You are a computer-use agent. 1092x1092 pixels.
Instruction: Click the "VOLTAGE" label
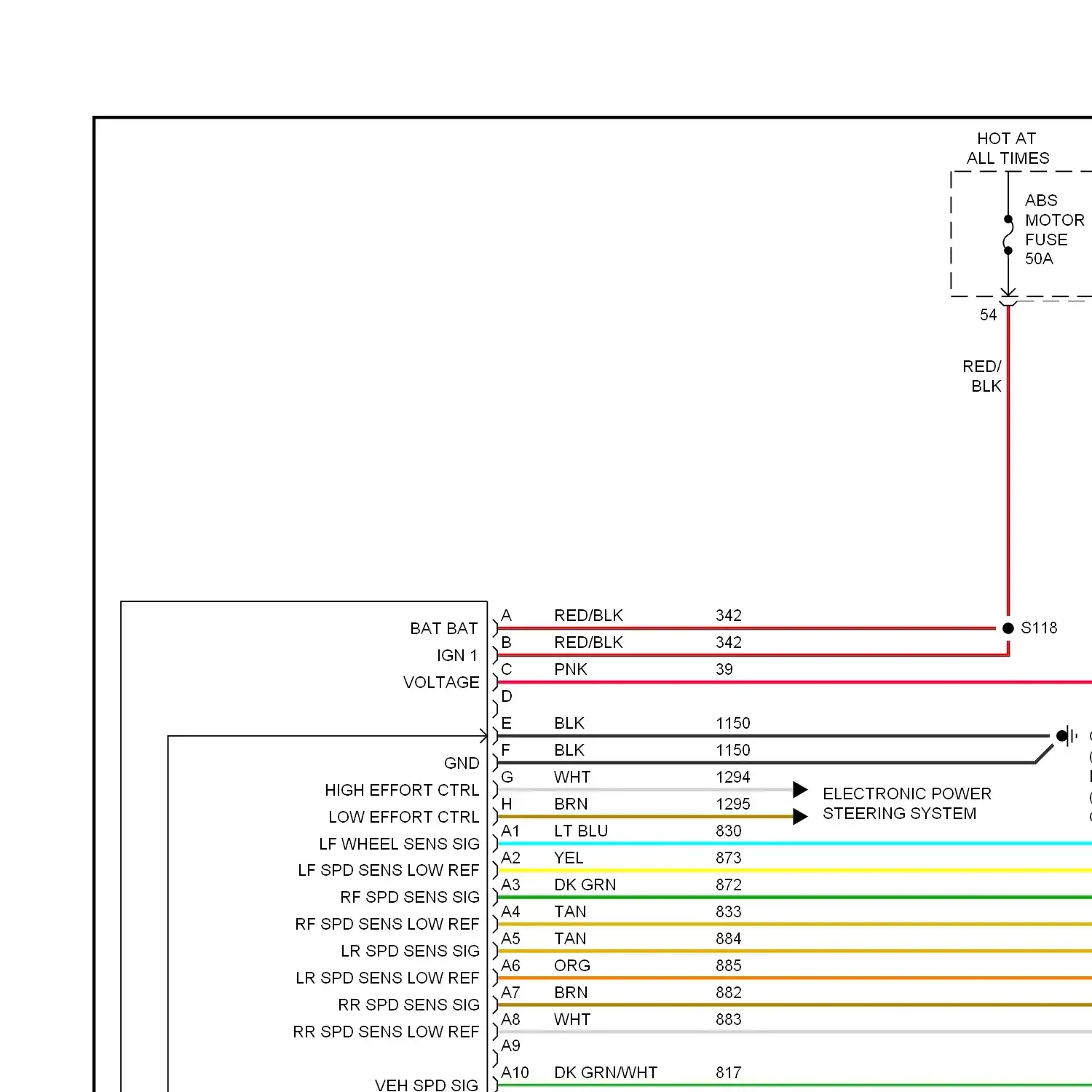[x=441, y=683]
